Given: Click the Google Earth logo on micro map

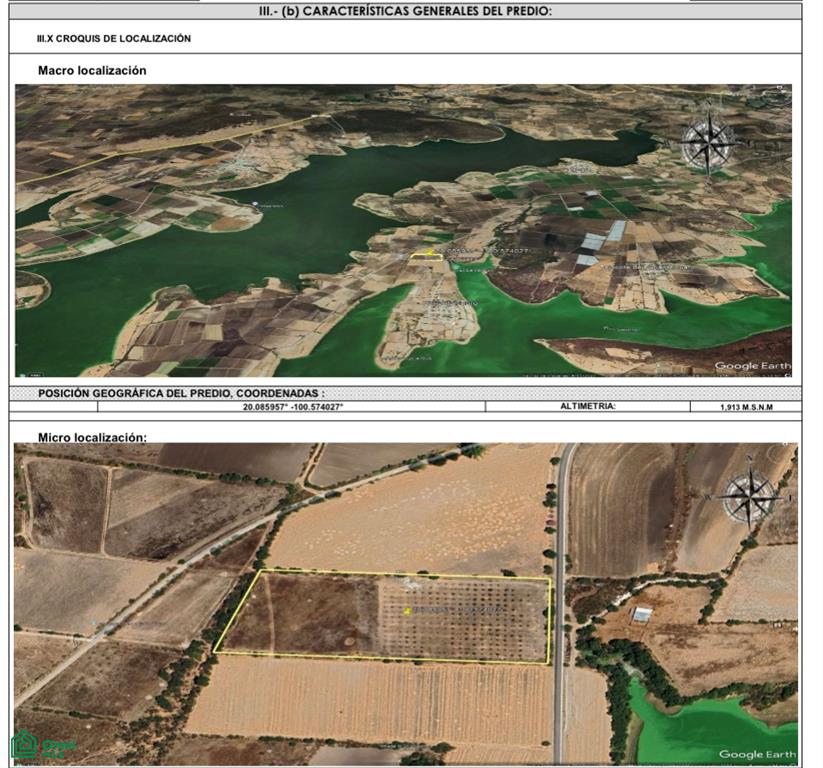Looking at the screenshot, I should pyautogui.click(x=757, y=754).
